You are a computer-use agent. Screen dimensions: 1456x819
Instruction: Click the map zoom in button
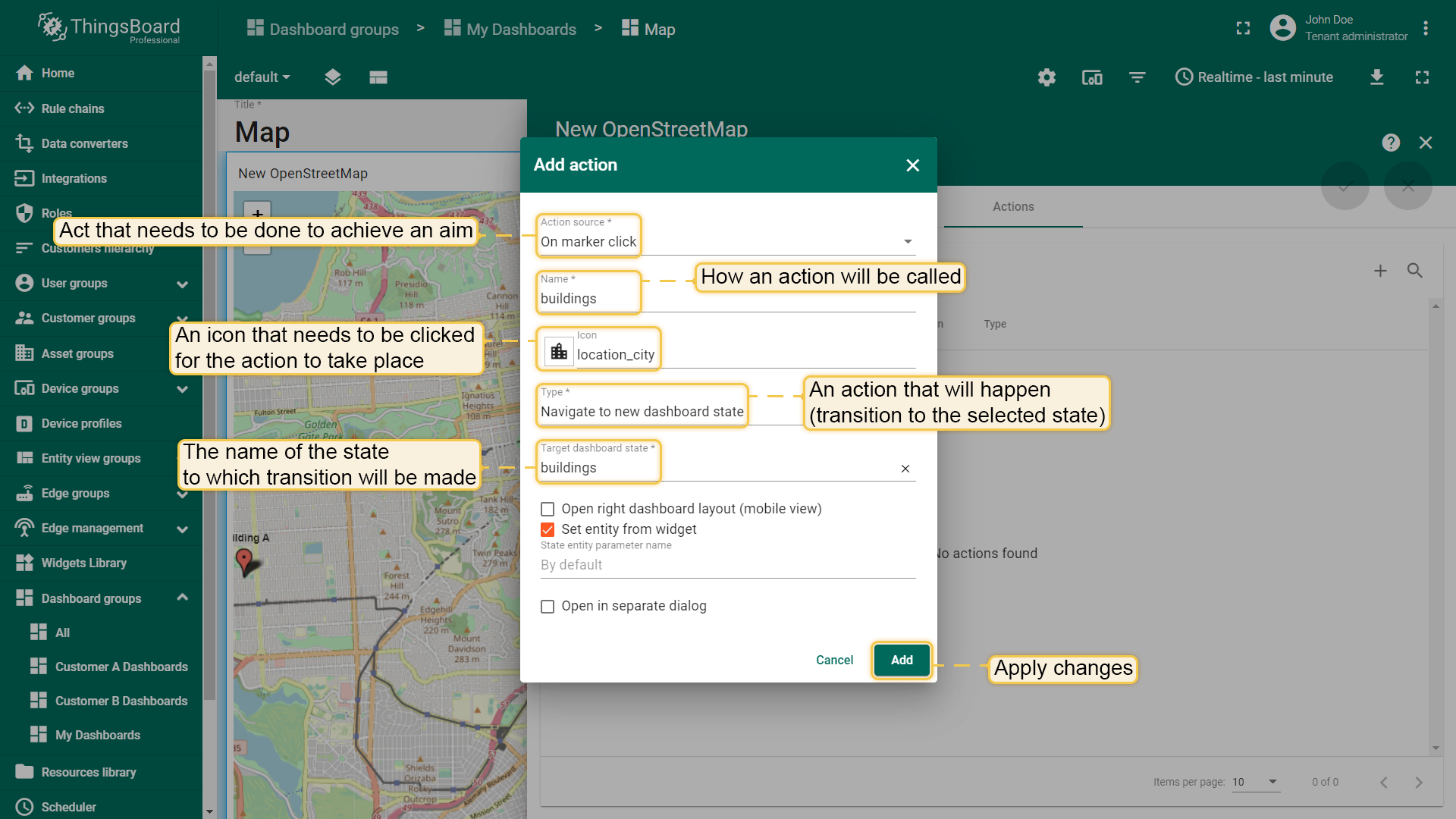(258, 213)
